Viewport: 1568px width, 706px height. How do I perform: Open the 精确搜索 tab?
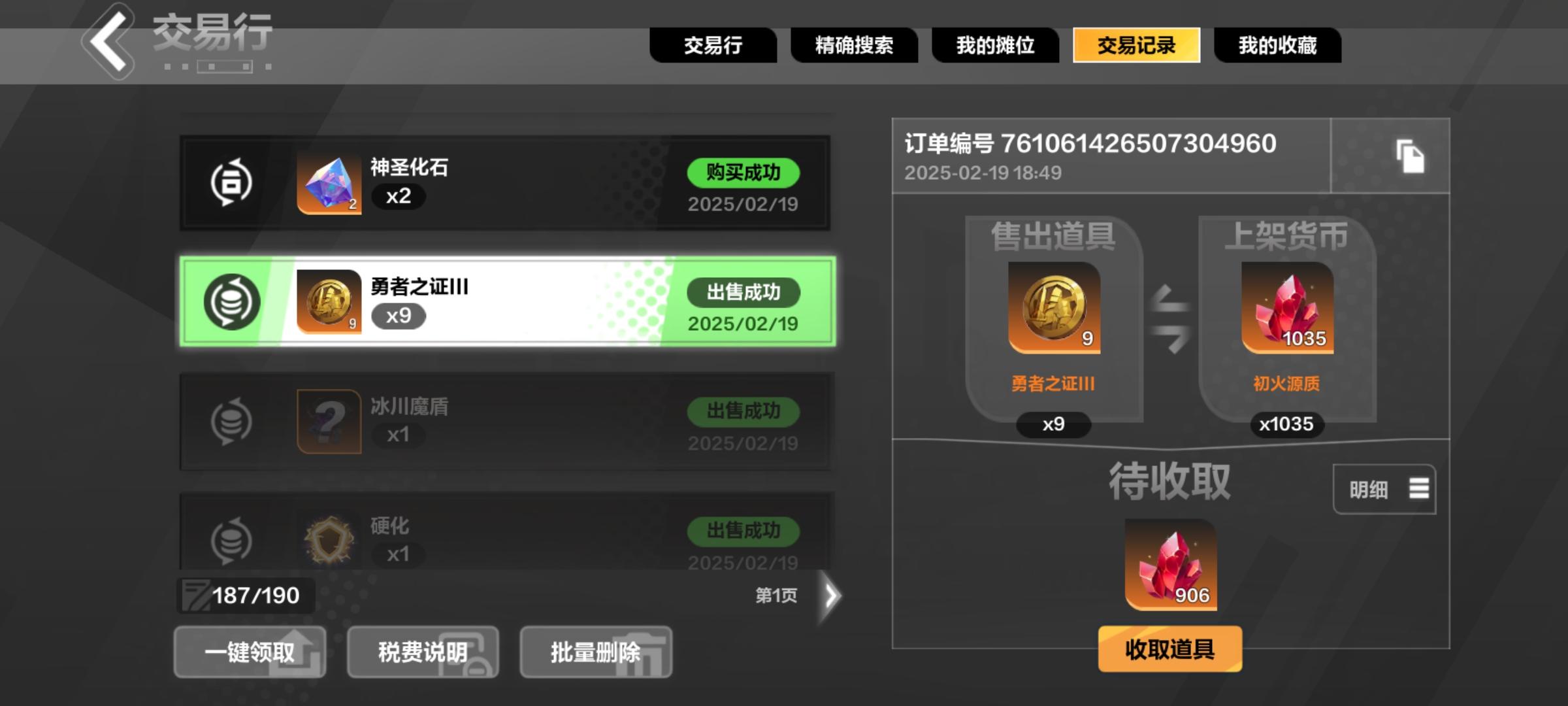coord(854,45)
